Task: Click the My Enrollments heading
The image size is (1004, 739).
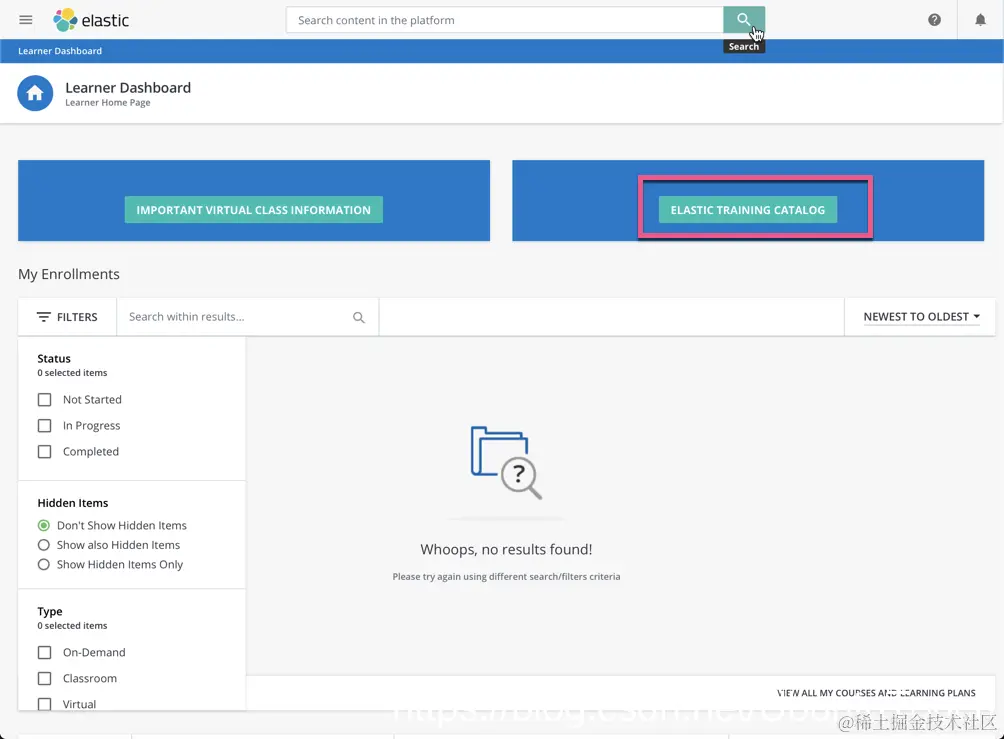Action: pyautogui.click(x=69, y=274)
